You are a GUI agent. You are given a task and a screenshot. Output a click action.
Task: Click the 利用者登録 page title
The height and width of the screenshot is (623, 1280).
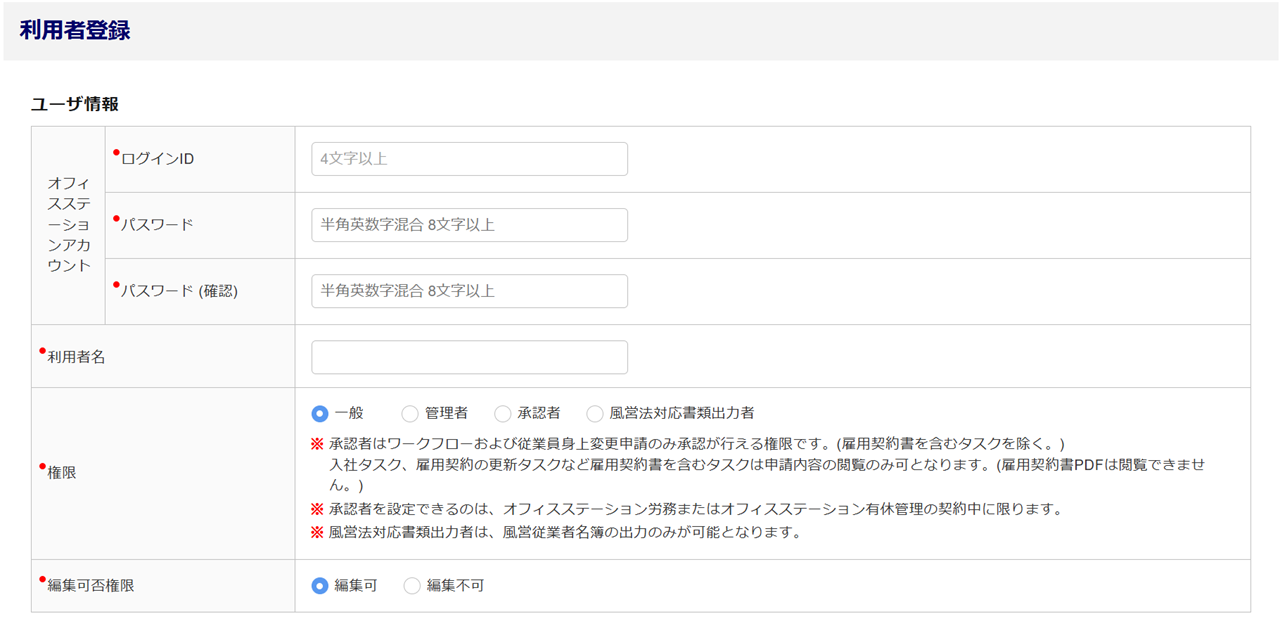(75, 30)
